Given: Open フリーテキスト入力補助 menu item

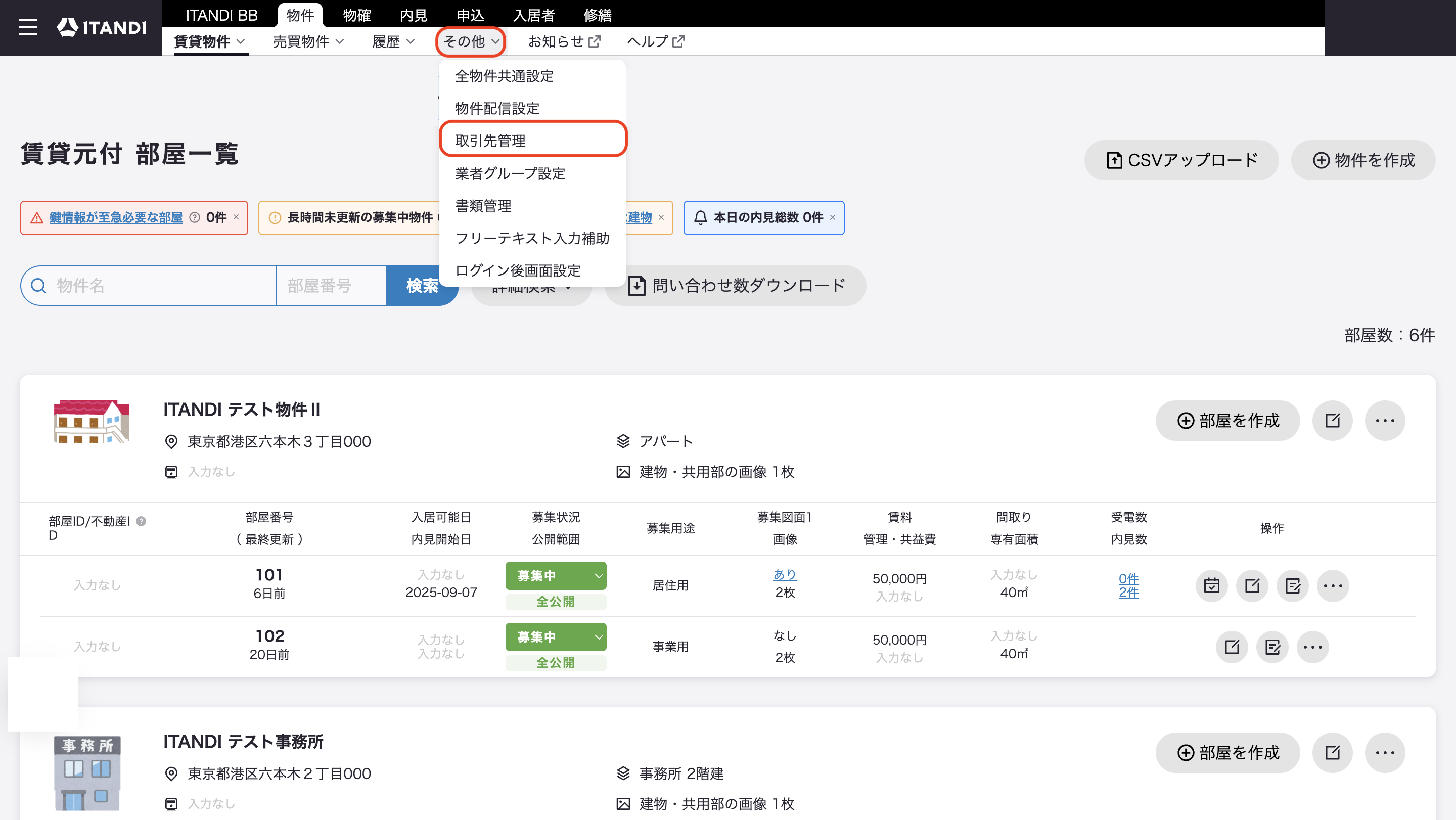Looking at the screenshot, I should [532, 239].
